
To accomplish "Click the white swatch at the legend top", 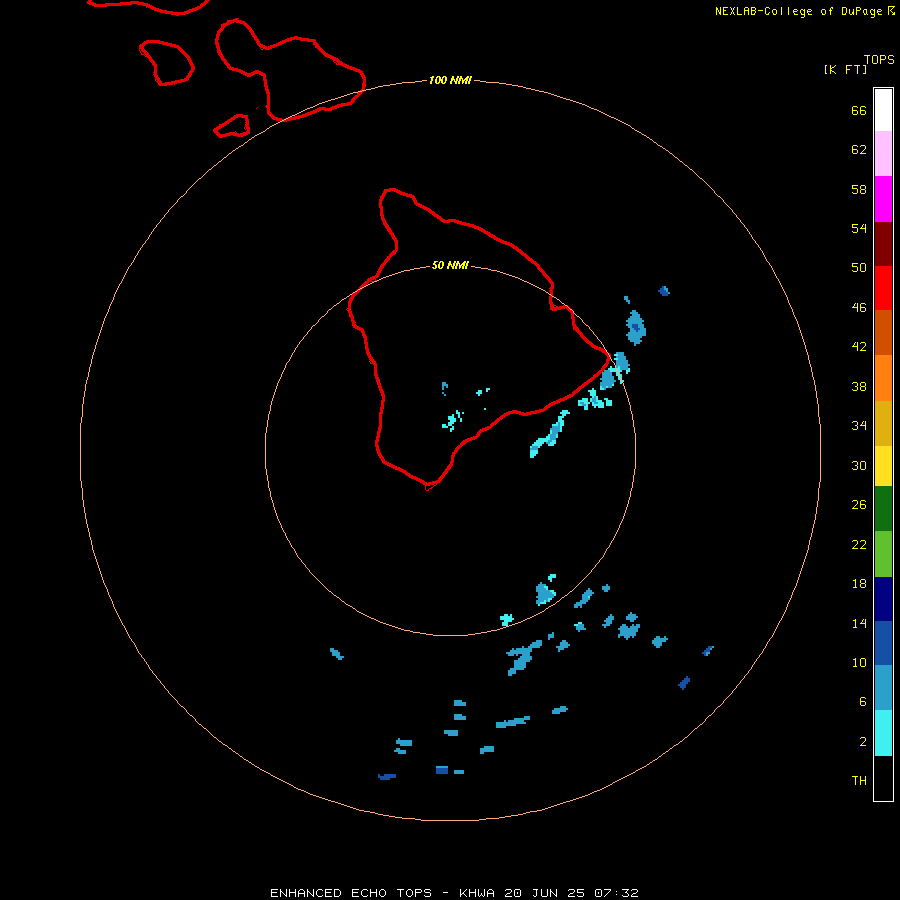I will pyautogui.click(x=883, y=110).
